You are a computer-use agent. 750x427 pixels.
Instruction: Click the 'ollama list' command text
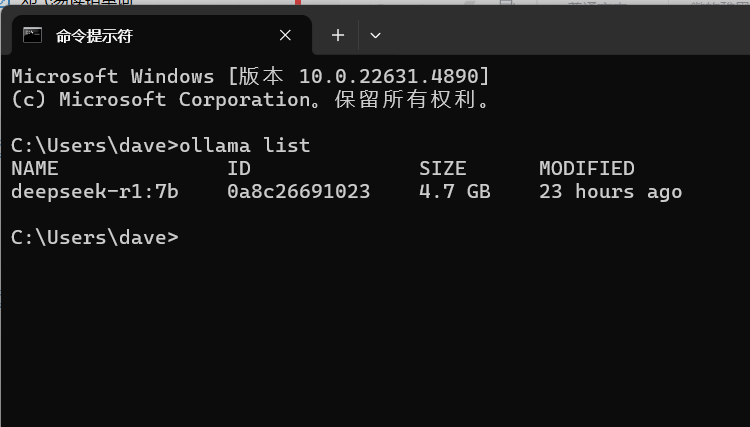point(245,145)
